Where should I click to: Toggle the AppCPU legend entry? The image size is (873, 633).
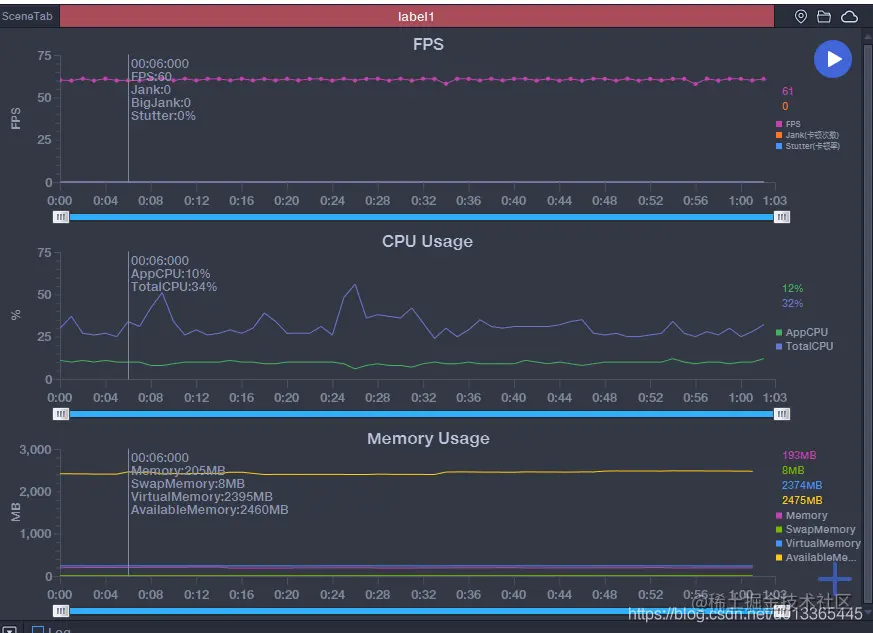tap(802, 332)
